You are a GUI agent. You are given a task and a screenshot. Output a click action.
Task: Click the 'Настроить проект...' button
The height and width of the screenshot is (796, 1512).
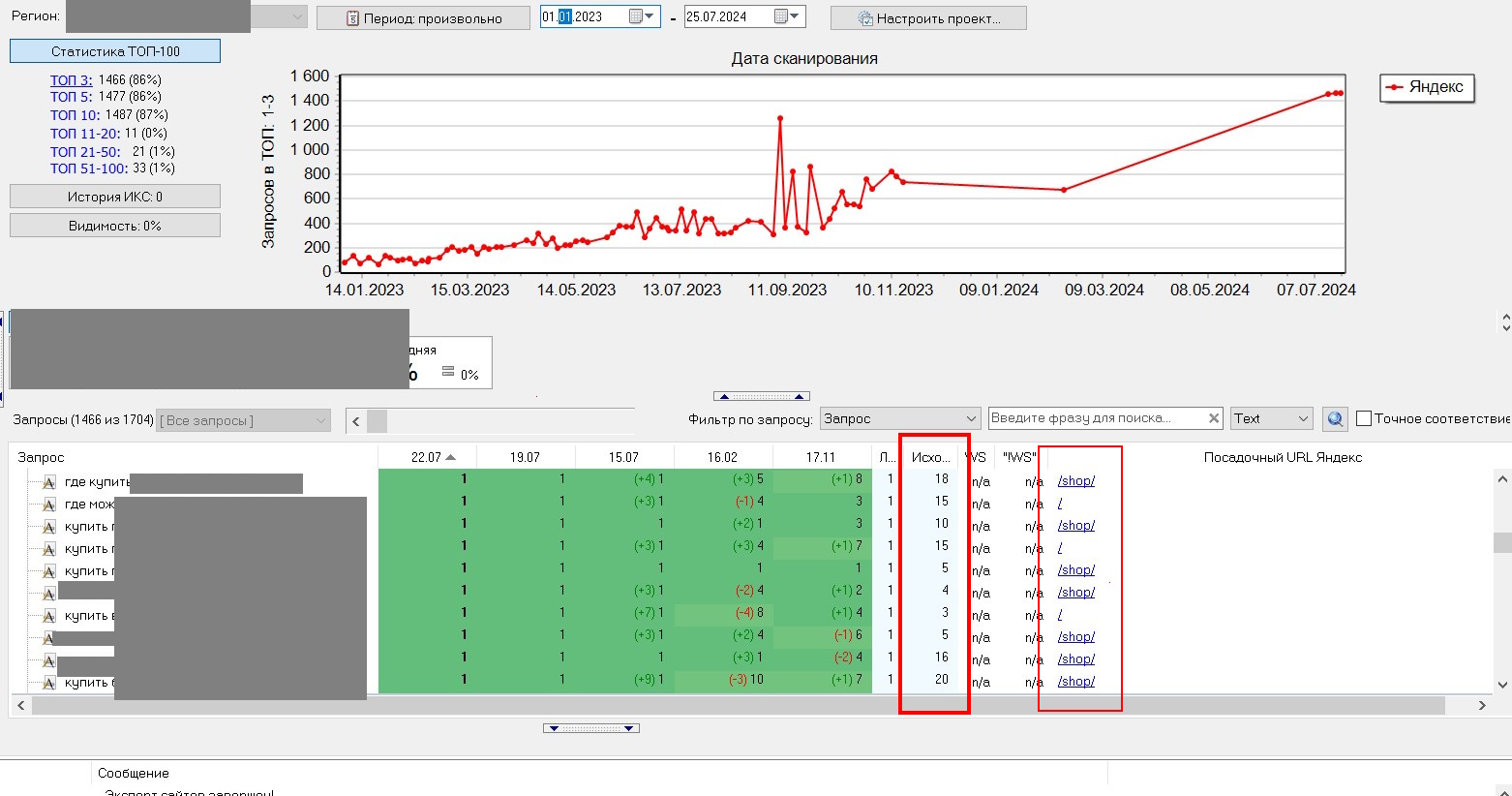click(927, 18)
